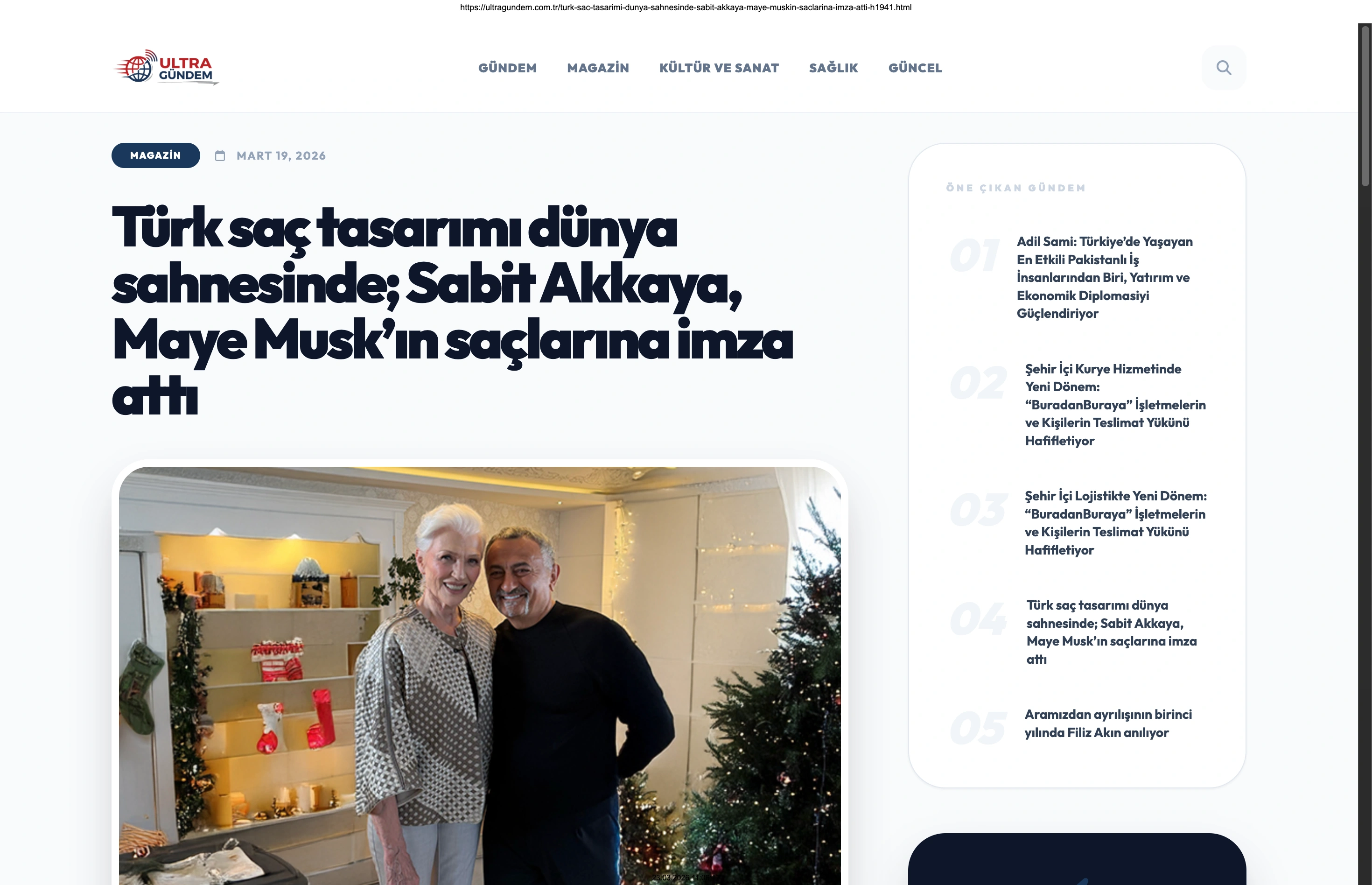
Task: Open the Şehir İçi Lojistikte Yeni Dönem article
Action: (x=1116, y=523)
